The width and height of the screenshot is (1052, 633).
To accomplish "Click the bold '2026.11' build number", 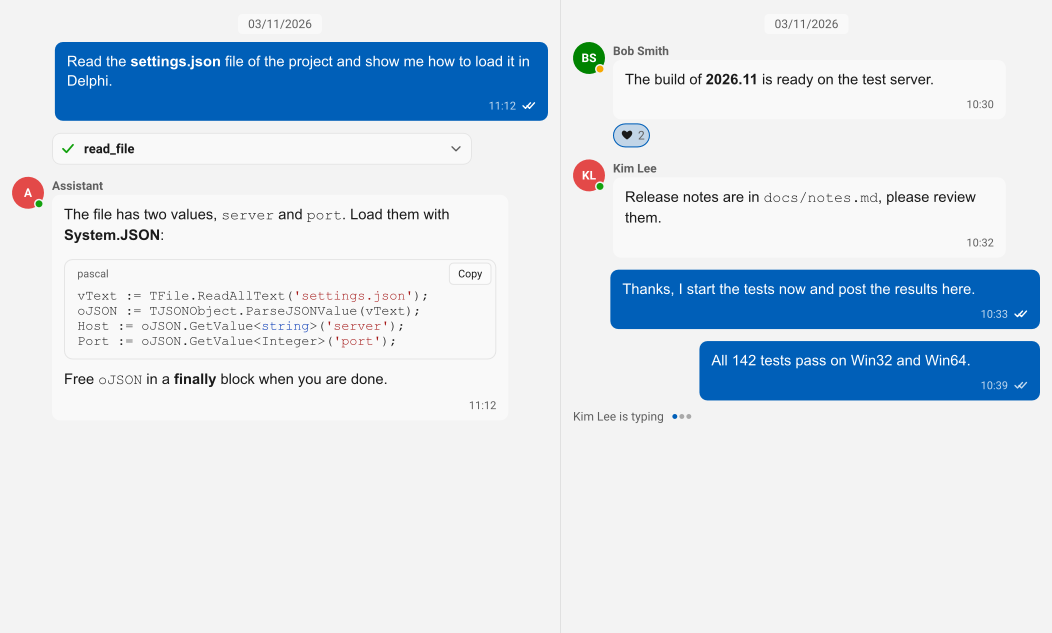I will click(731, 79).
